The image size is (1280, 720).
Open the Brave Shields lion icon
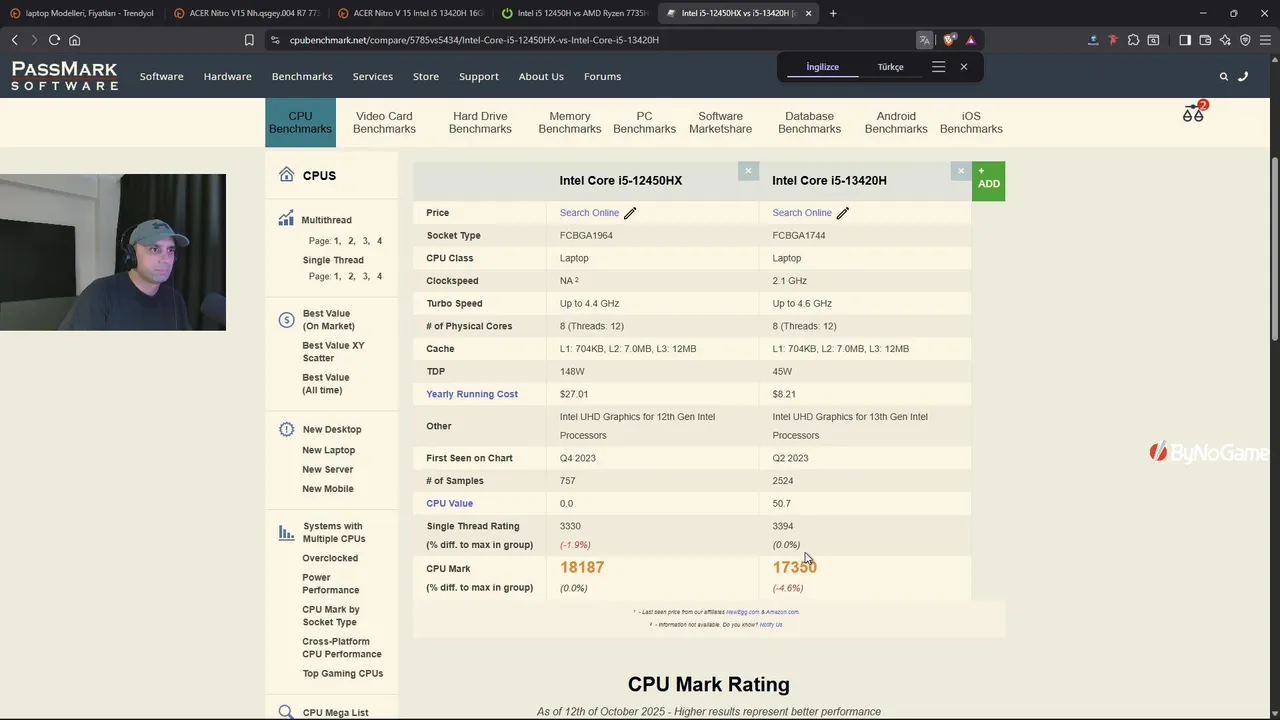(949, 40)
